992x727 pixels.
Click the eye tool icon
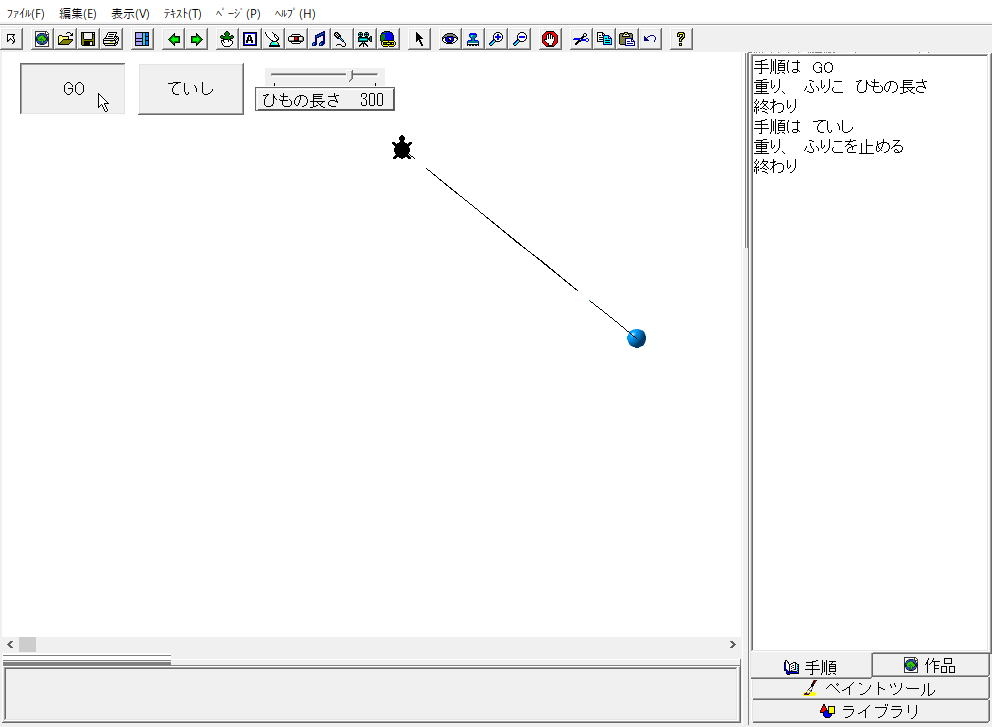(x=450, y=39)
